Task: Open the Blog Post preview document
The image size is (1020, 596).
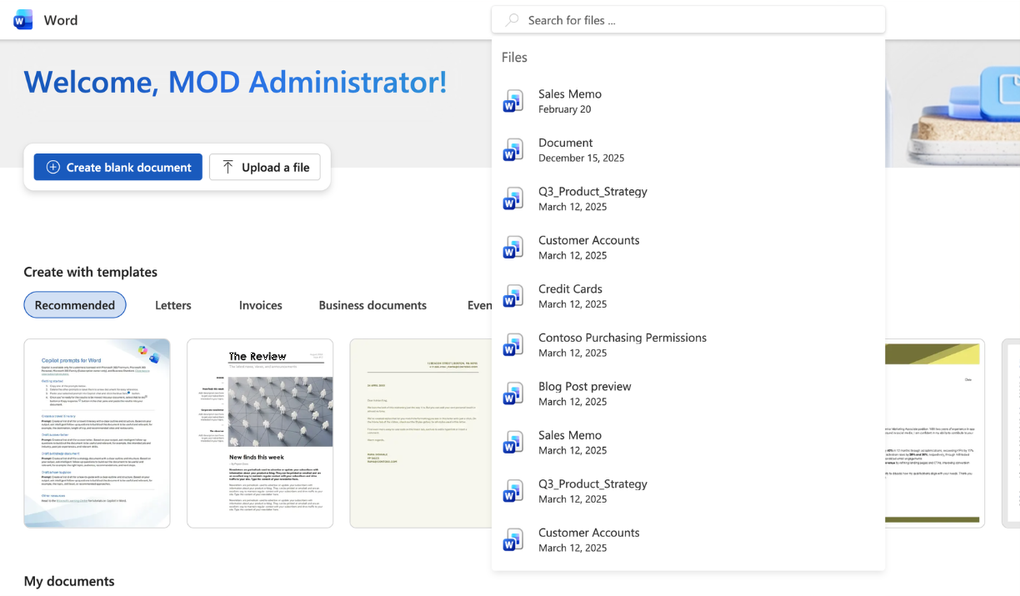Action: pyautogui.click(x=584, y=393)
